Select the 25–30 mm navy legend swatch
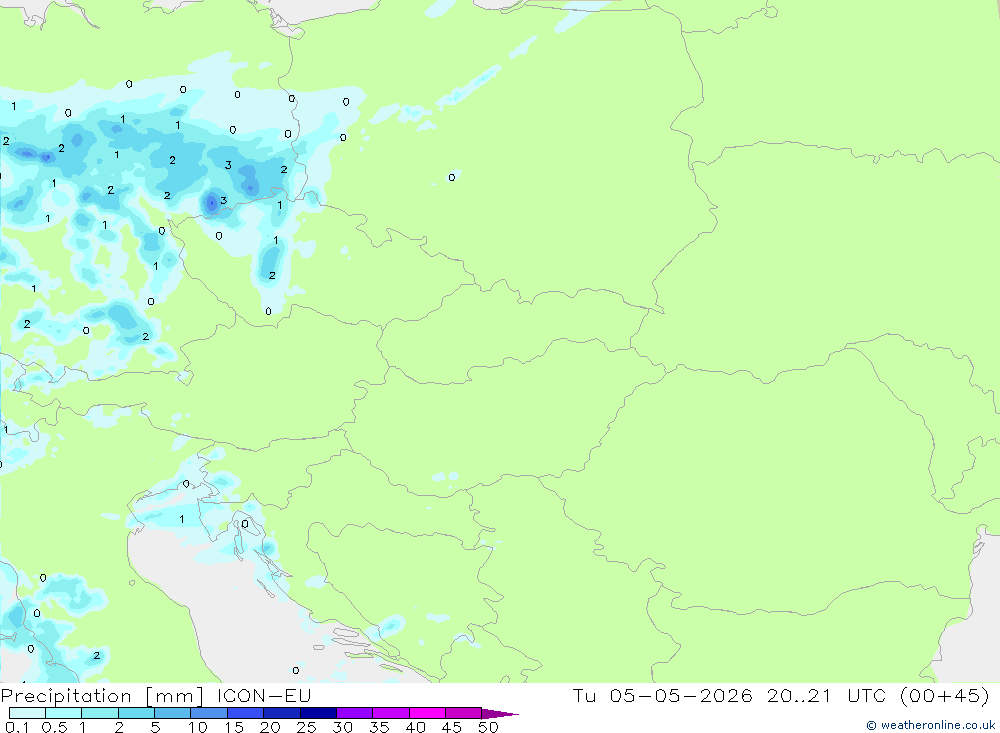This screenshot has height=733, width=1000. (318, 713)
